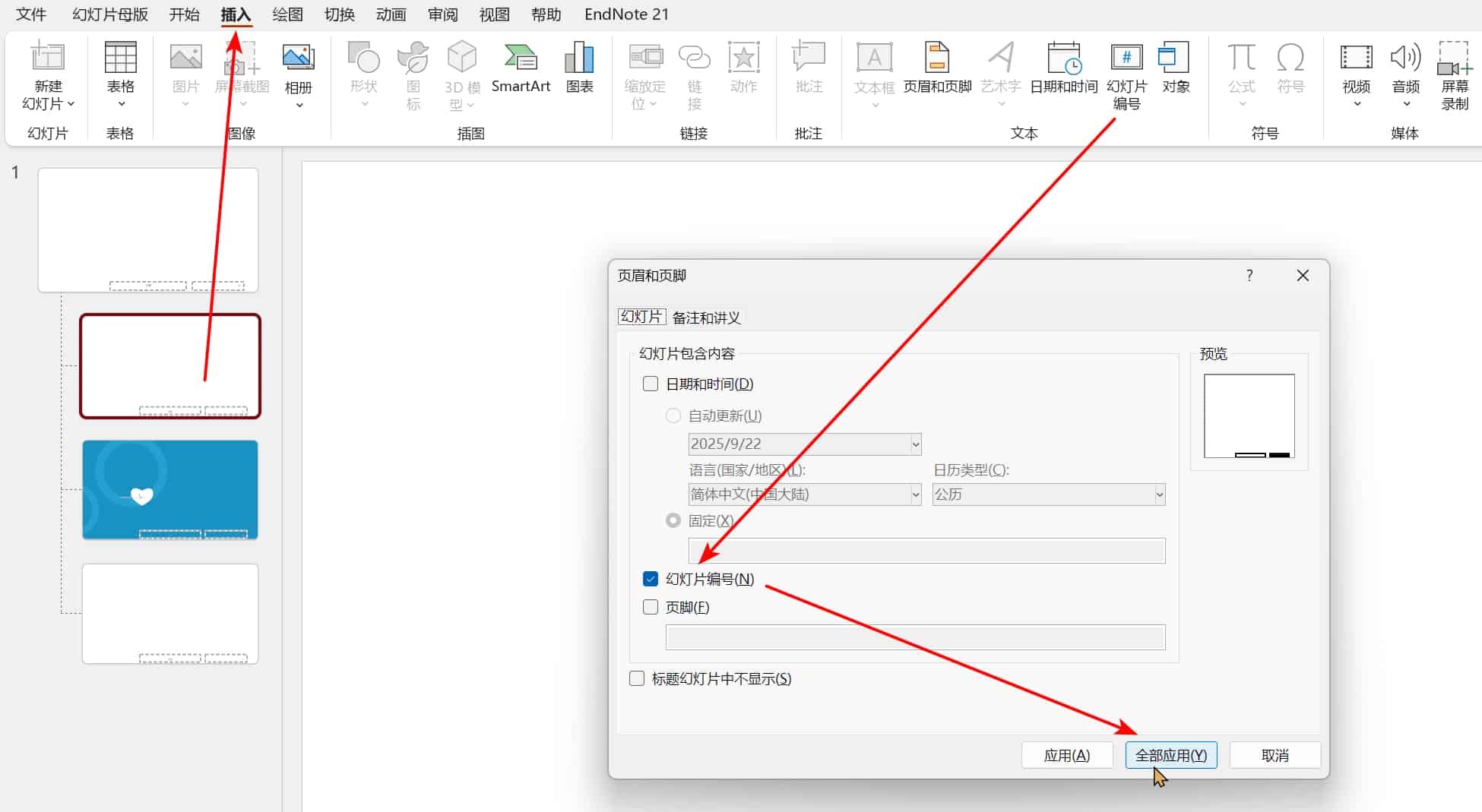Select the blue heart layout thumbnail
The width and height of the screenshot is (1482, 812).
(170, 490)
